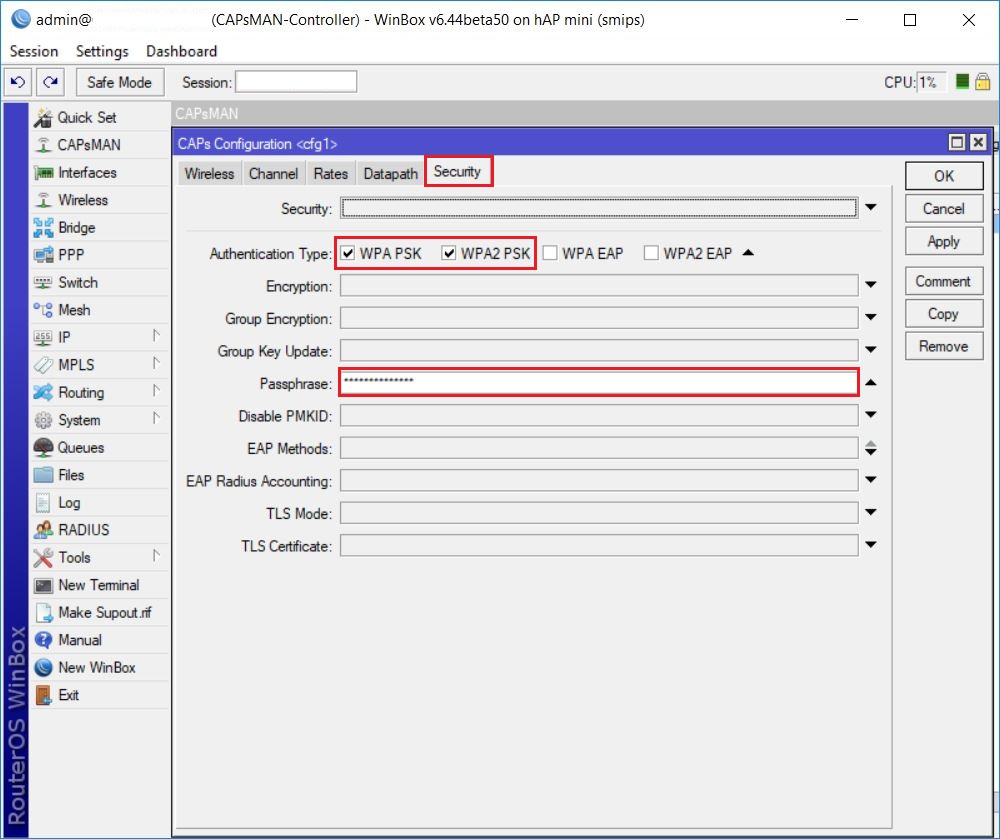Image resolution: width=1000 pixels, height=839 pixels.
Task: Launch New Terminal from the sidebar
Action: pyautogui.click(x=100, y=585)
